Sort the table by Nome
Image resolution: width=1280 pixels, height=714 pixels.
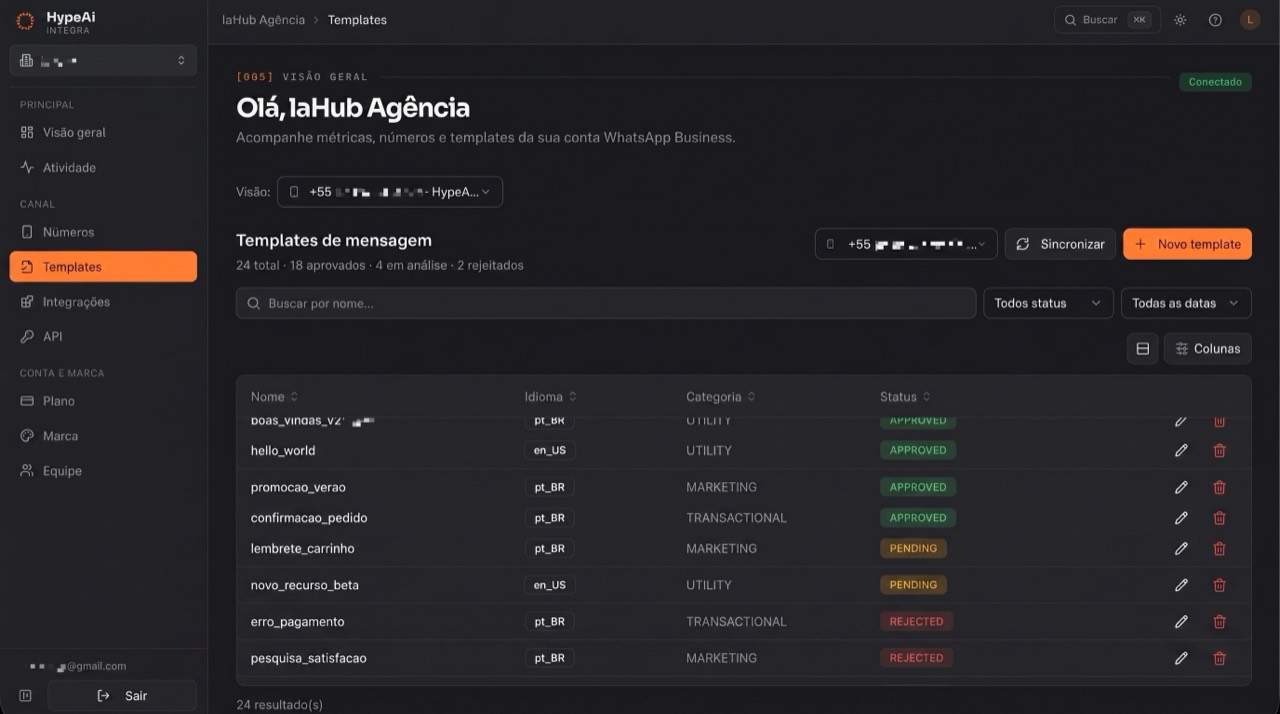pos(274,397)
